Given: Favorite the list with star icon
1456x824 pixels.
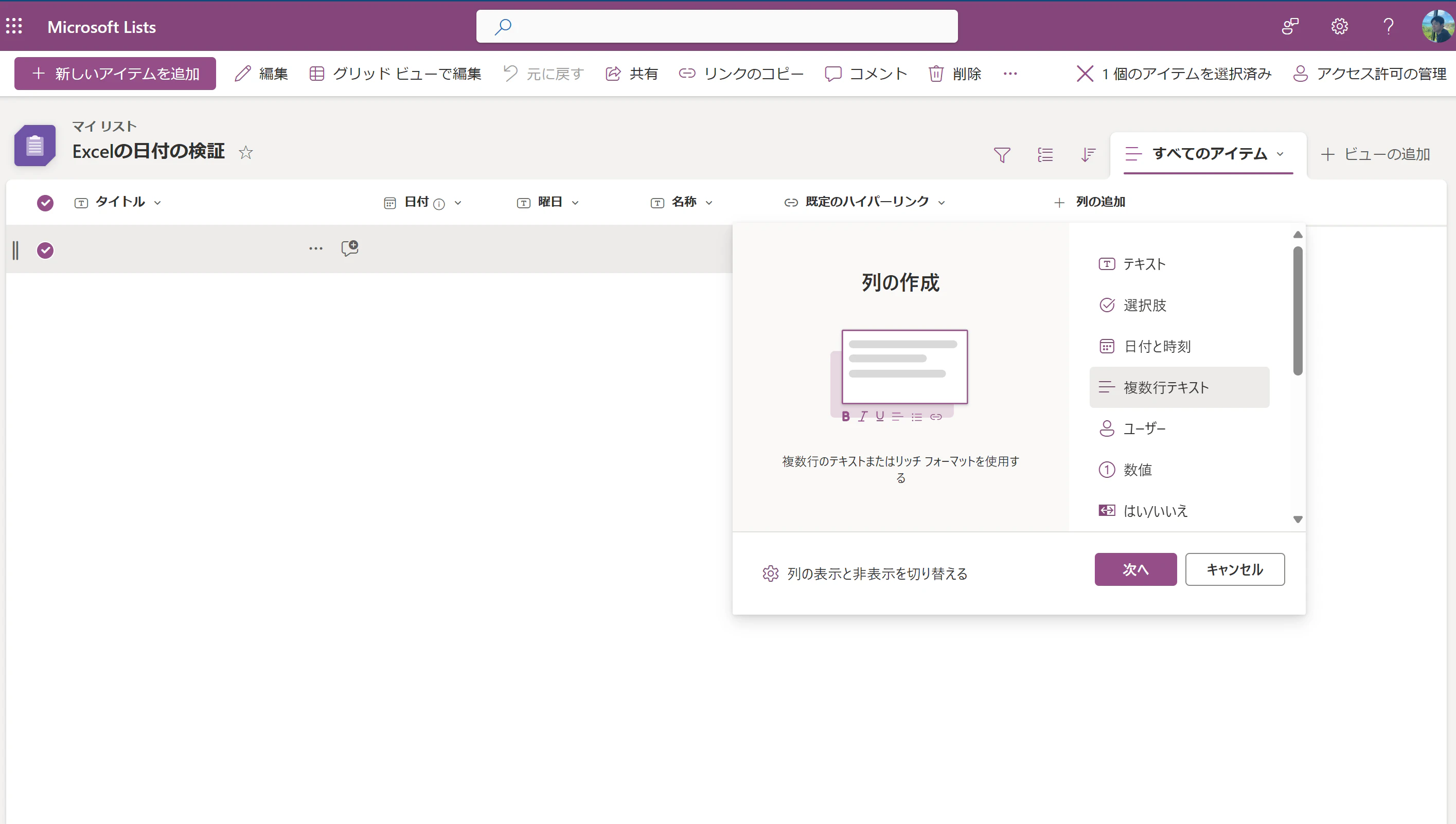Looking at the screenshot, I should coord(245,152).
